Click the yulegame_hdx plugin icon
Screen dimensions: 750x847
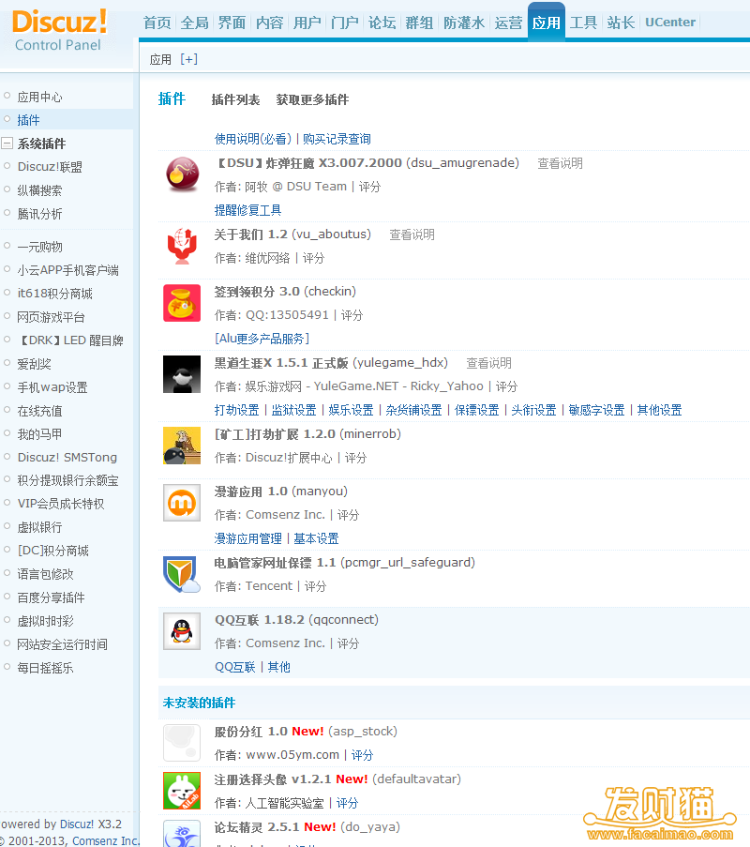(182, 374)
